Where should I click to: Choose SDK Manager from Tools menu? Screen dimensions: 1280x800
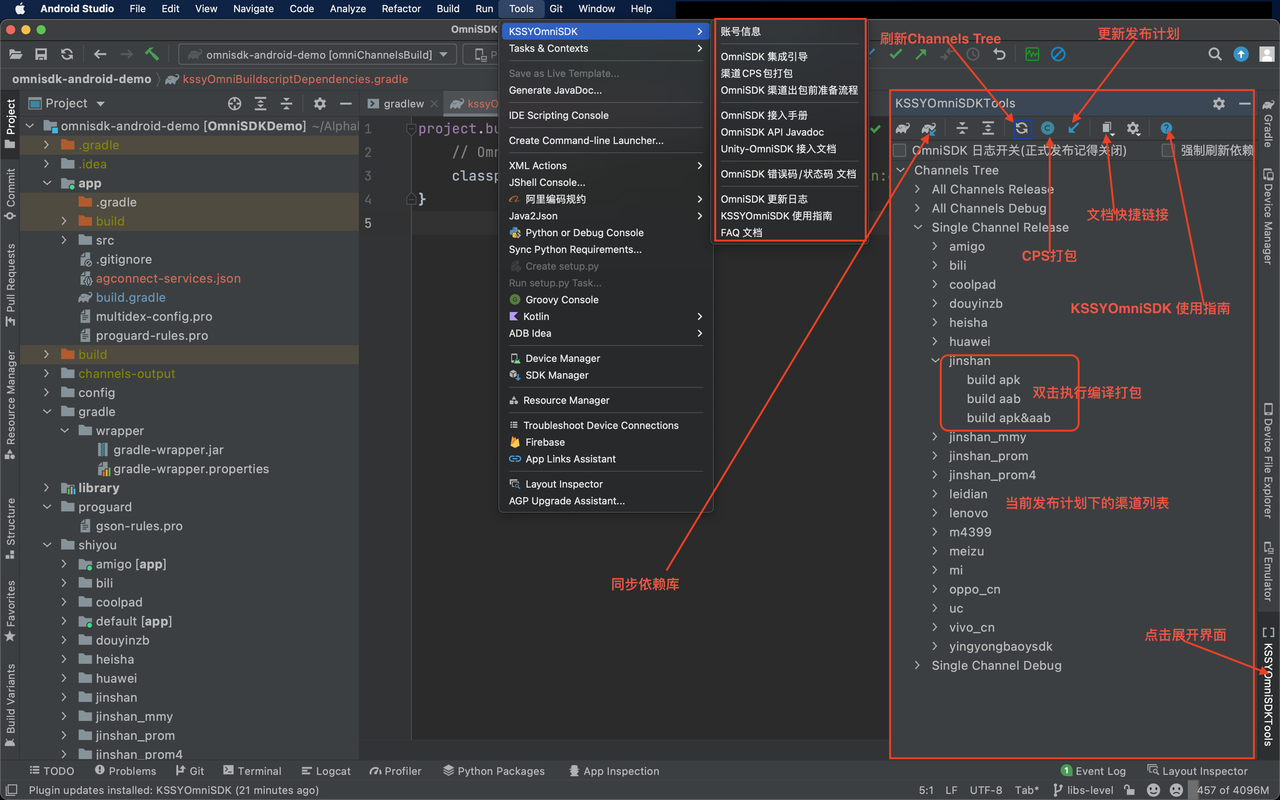[606, 375]
